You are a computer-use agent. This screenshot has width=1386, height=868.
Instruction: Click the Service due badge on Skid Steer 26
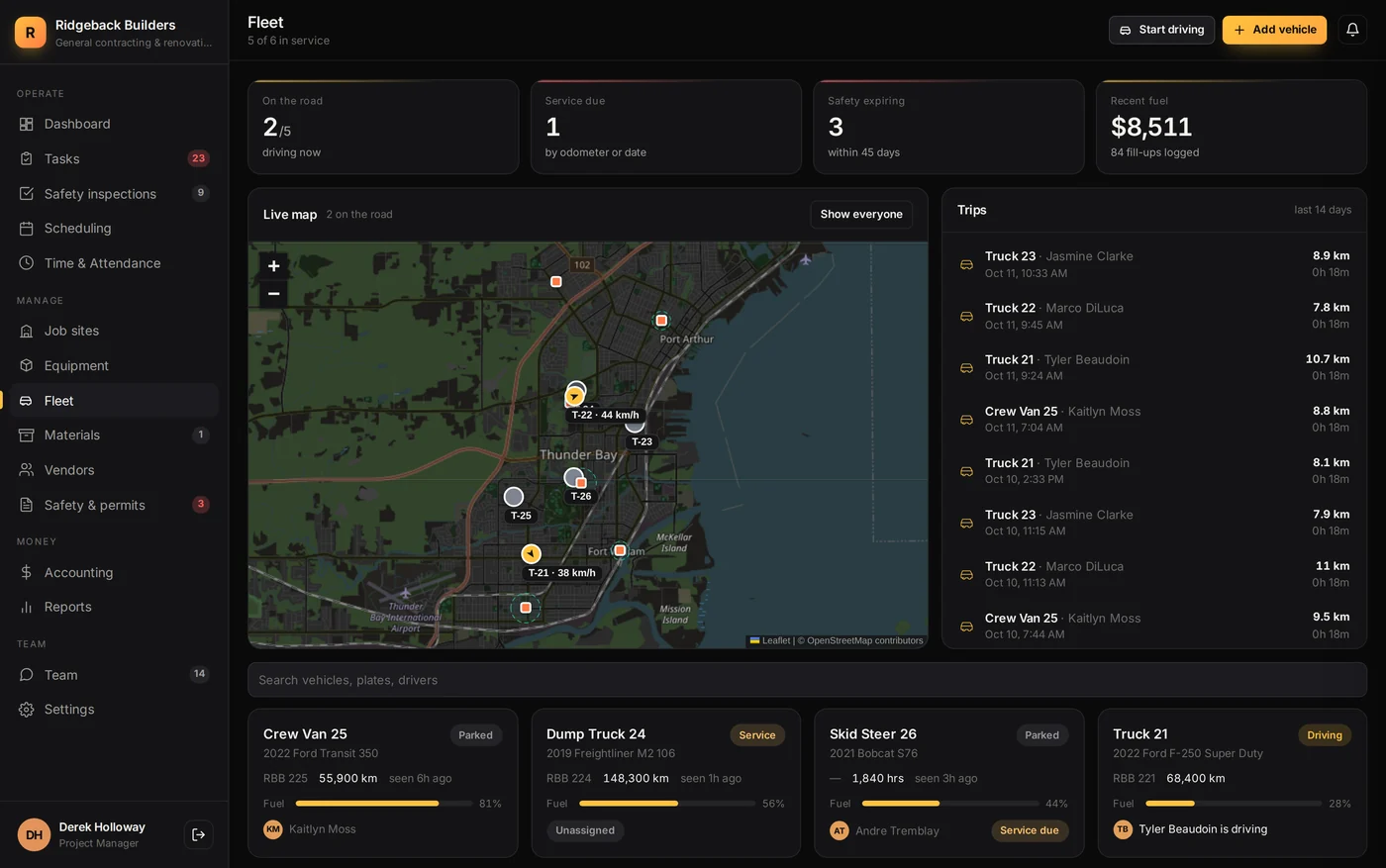(x=1029, y=830)
